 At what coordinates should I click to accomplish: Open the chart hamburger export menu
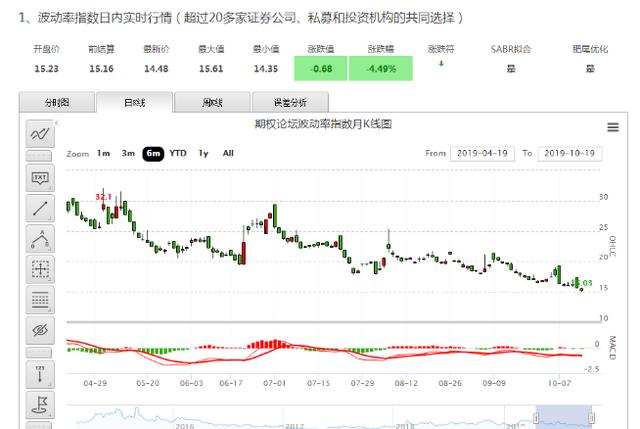click(612, 127)
